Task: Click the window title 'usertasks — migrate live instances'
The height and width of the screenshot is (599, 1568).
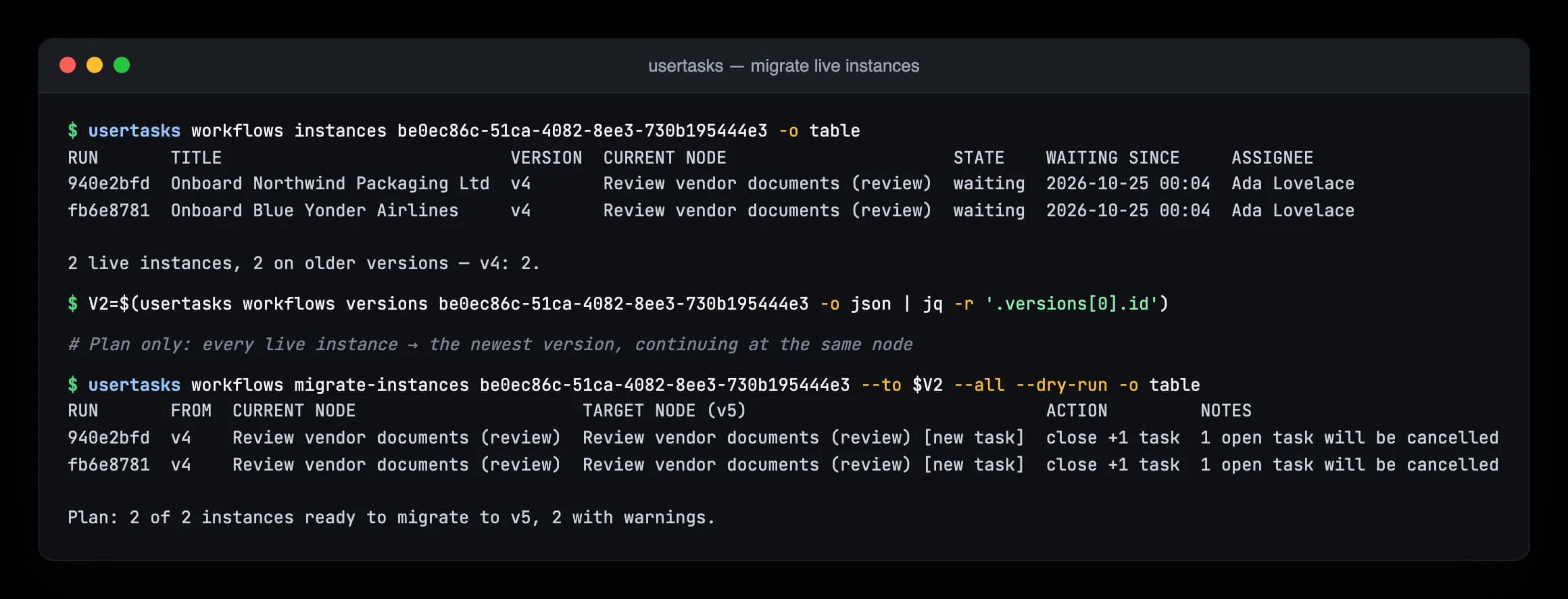Action: click(783, 66)
